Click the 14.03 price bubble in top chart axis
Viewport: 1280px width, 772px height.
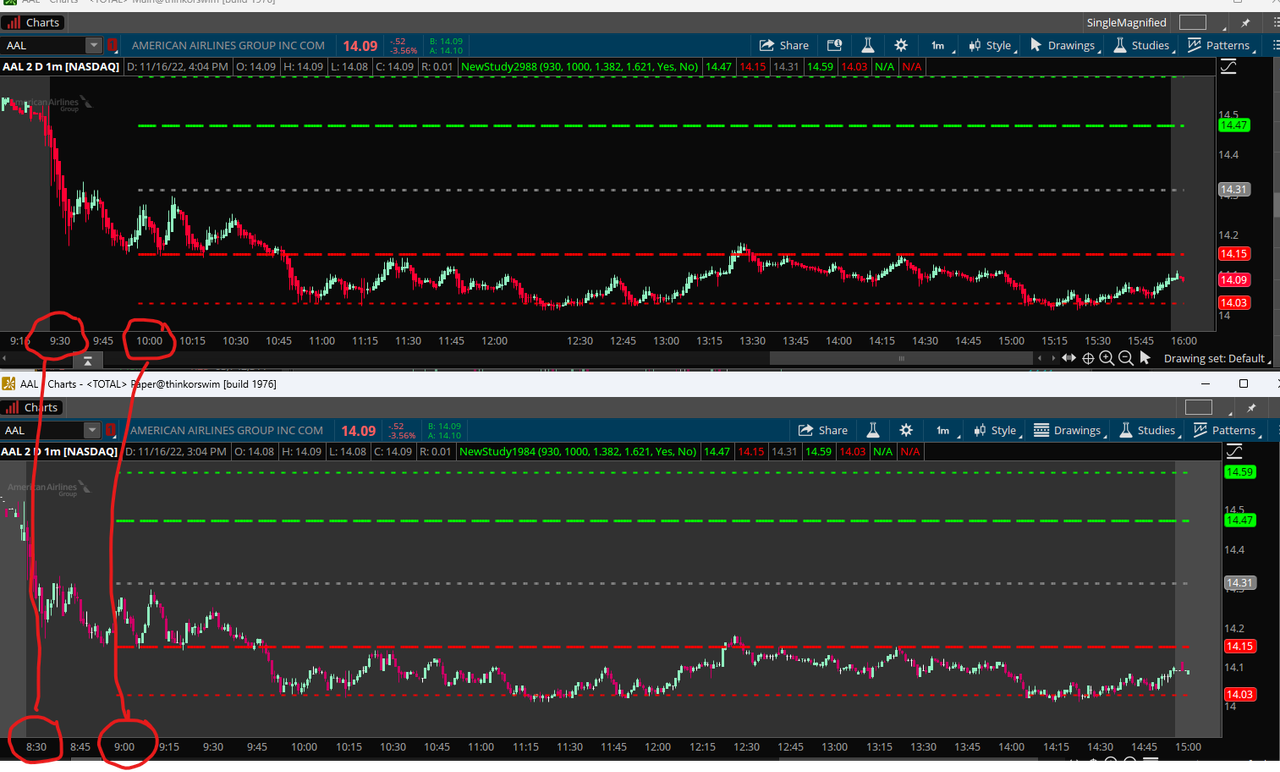(1234, 302)
